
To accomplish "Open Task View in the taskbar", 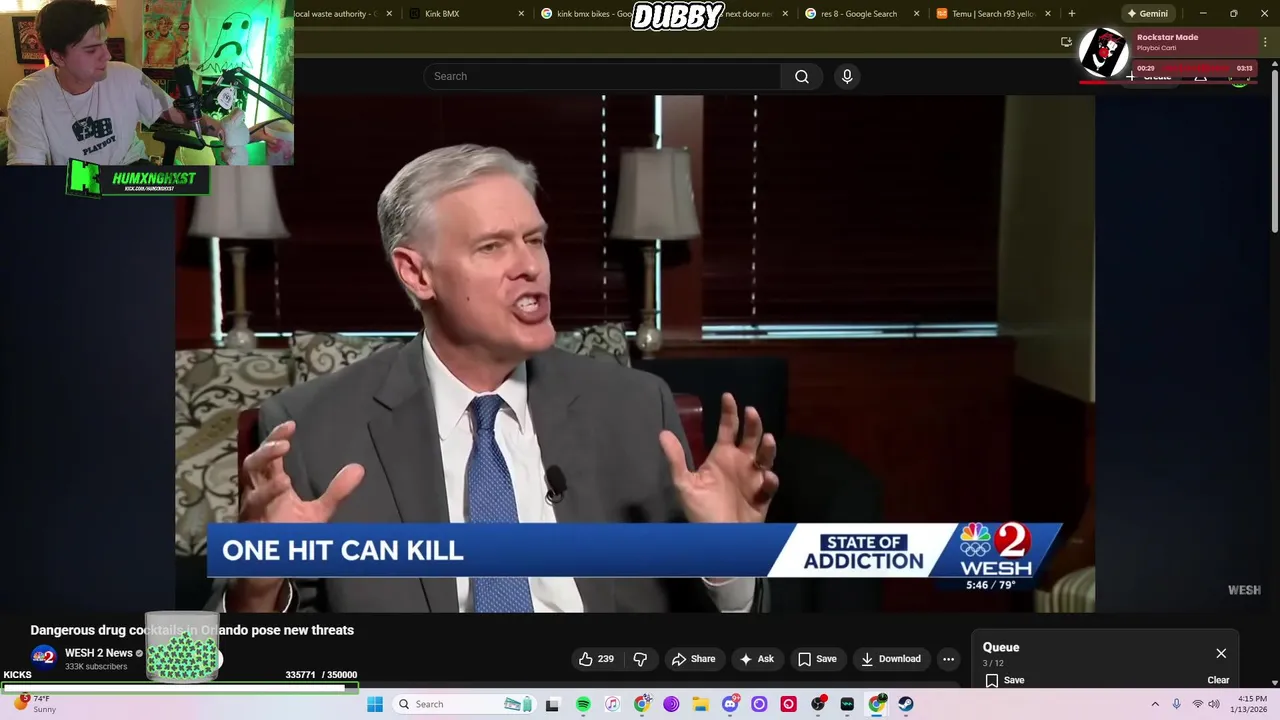I will click(x=552, y=704).
